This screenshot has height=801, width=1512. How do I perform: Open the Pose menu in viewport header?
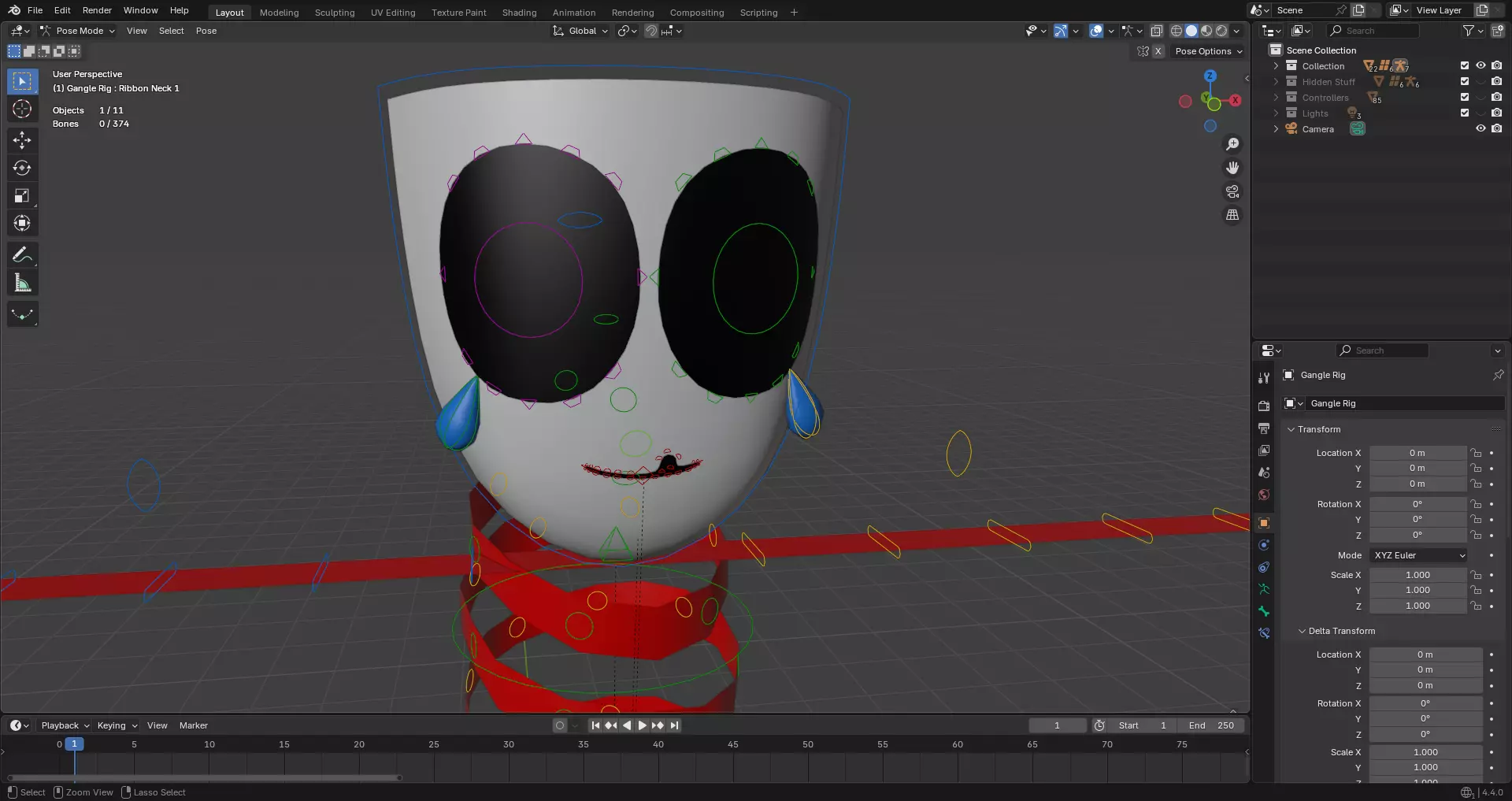tap(206, 31)
